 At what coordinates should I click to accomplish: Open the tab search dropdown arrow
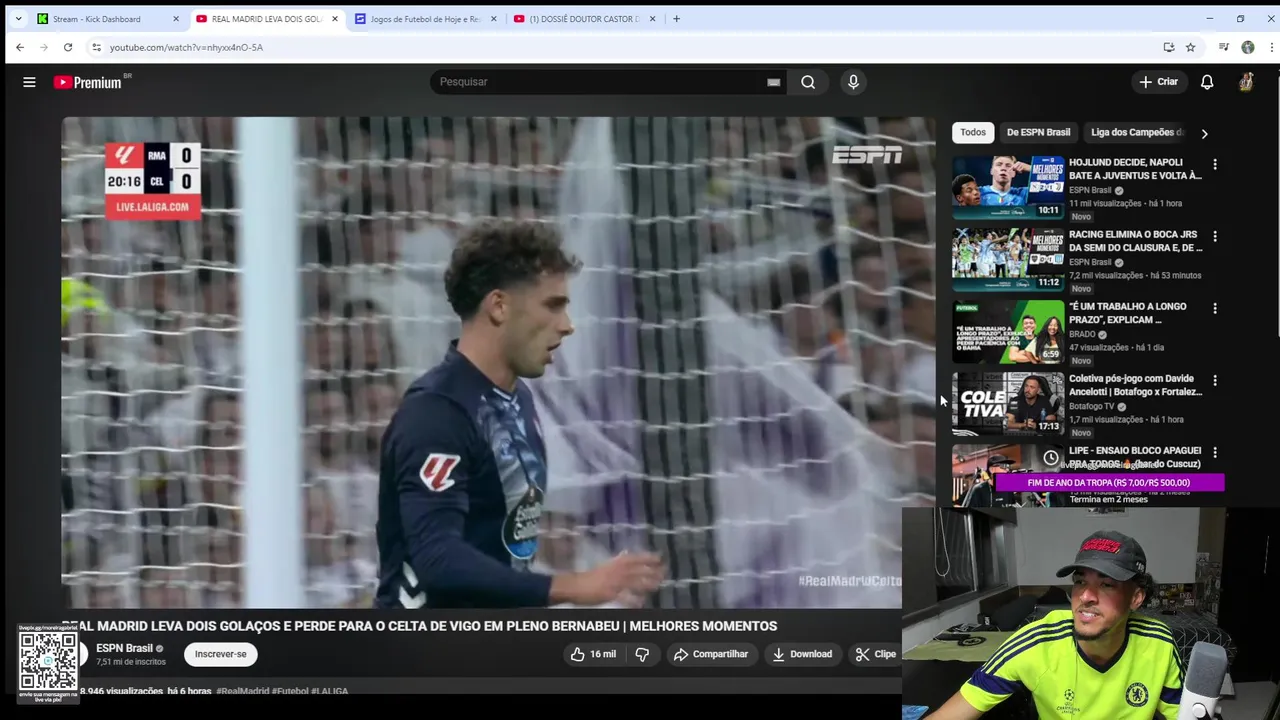(18, 18)
